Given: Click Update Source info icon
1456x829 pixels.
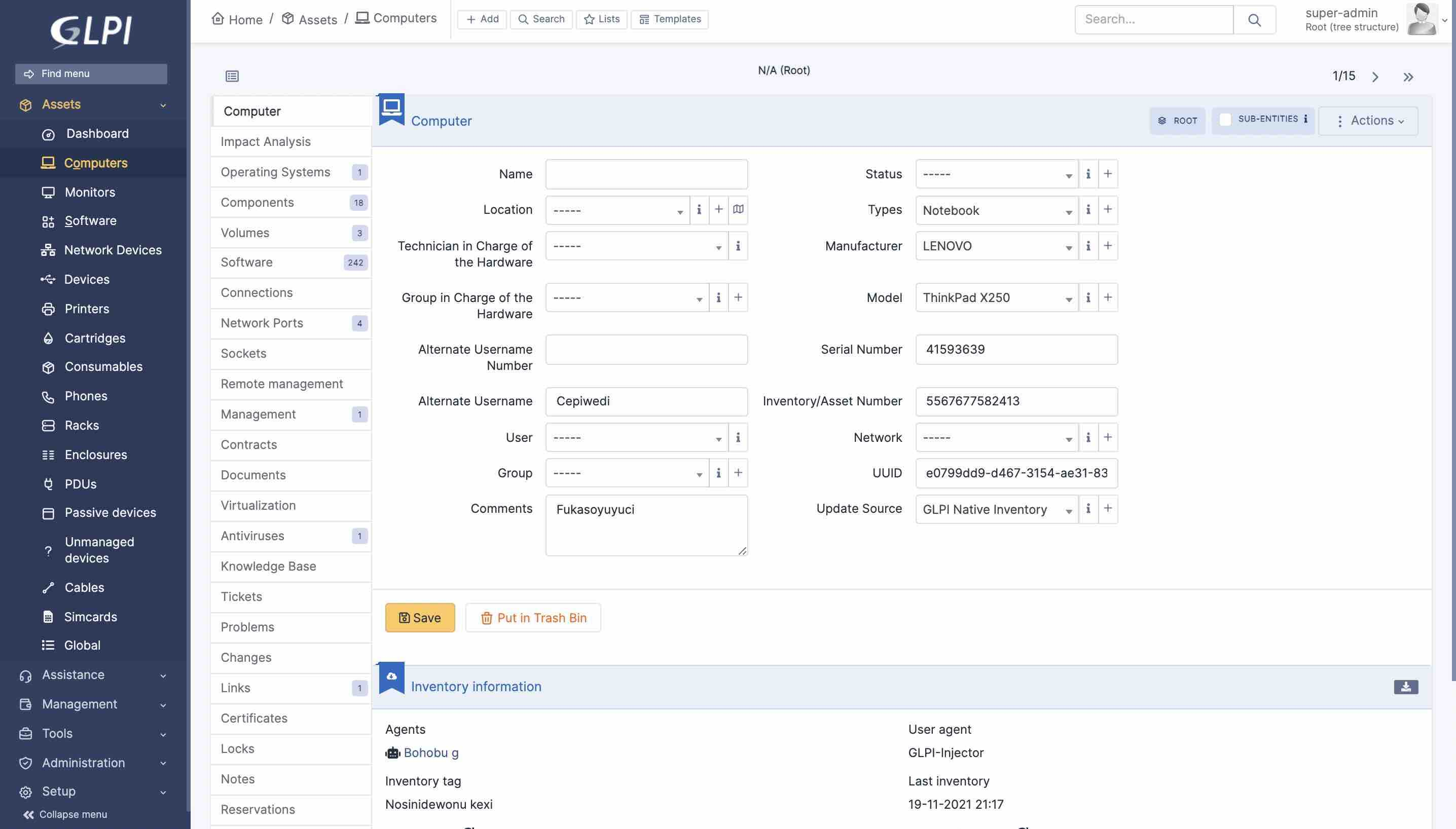Looking at the screenshot, I should pyautogui.click(x=1088, y=508).
